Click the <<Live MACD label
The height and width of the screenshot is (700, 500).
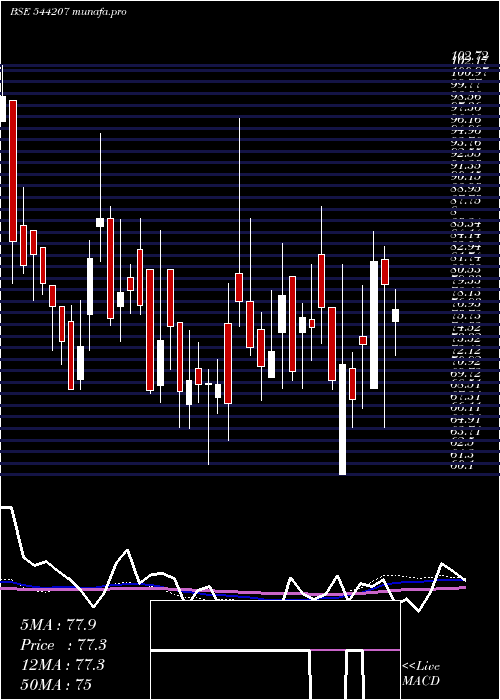tap(421, 673)
